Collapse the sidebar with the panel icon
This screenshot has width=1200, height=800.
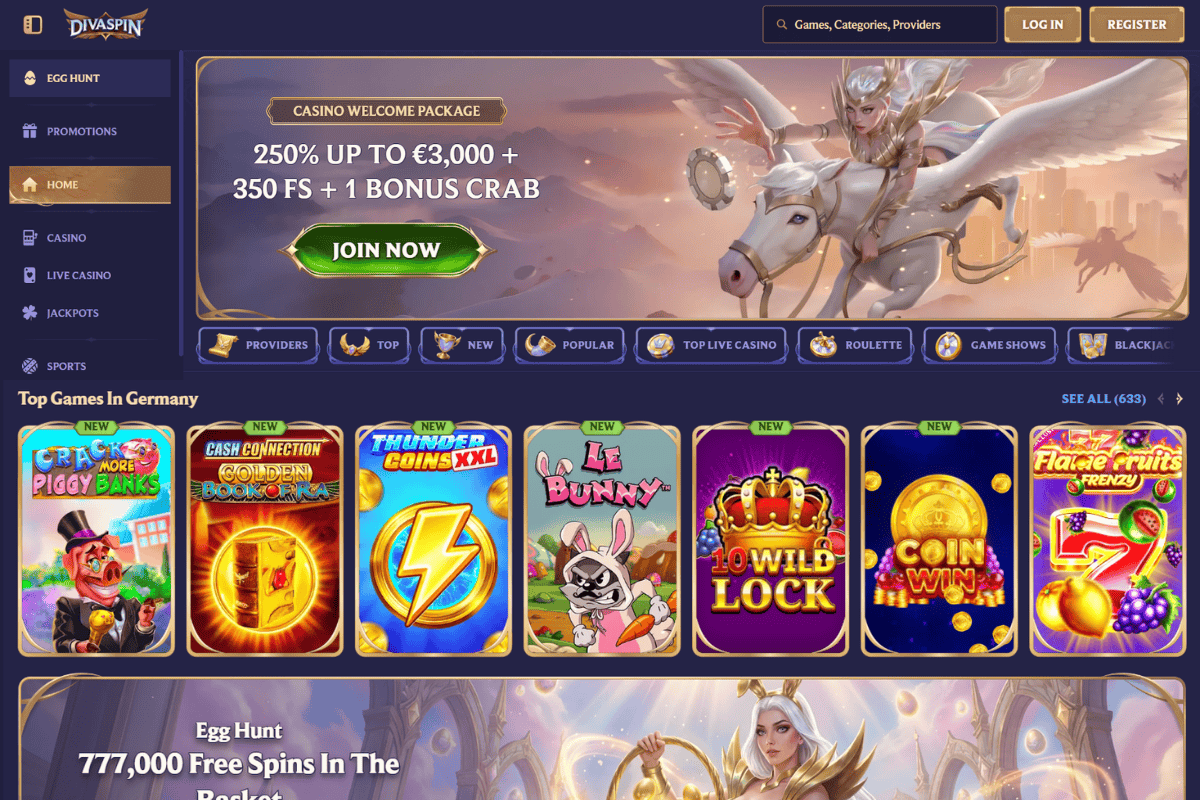(33, 24)
